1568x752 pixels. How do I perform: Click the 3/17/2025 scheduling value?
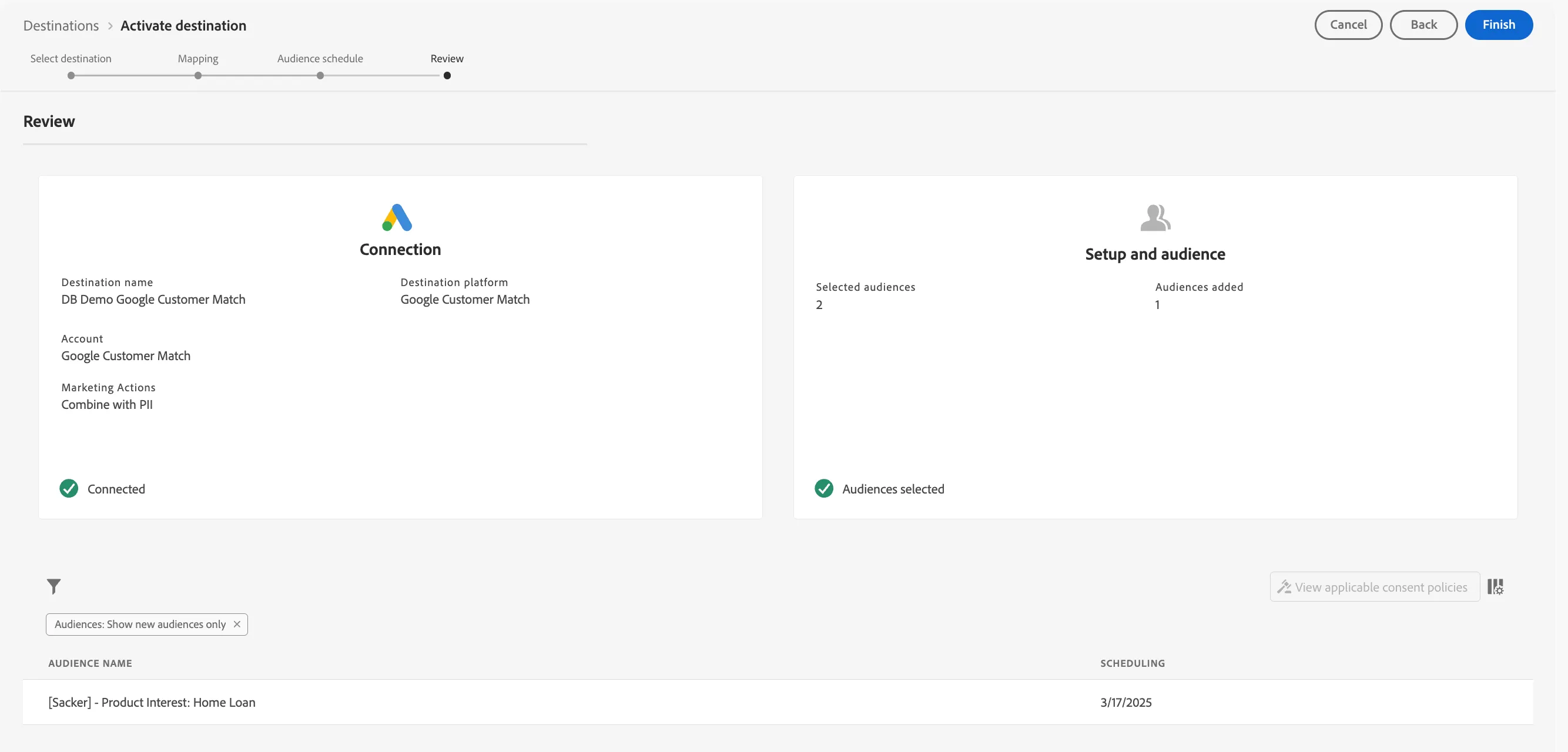tap(1125, 702)
